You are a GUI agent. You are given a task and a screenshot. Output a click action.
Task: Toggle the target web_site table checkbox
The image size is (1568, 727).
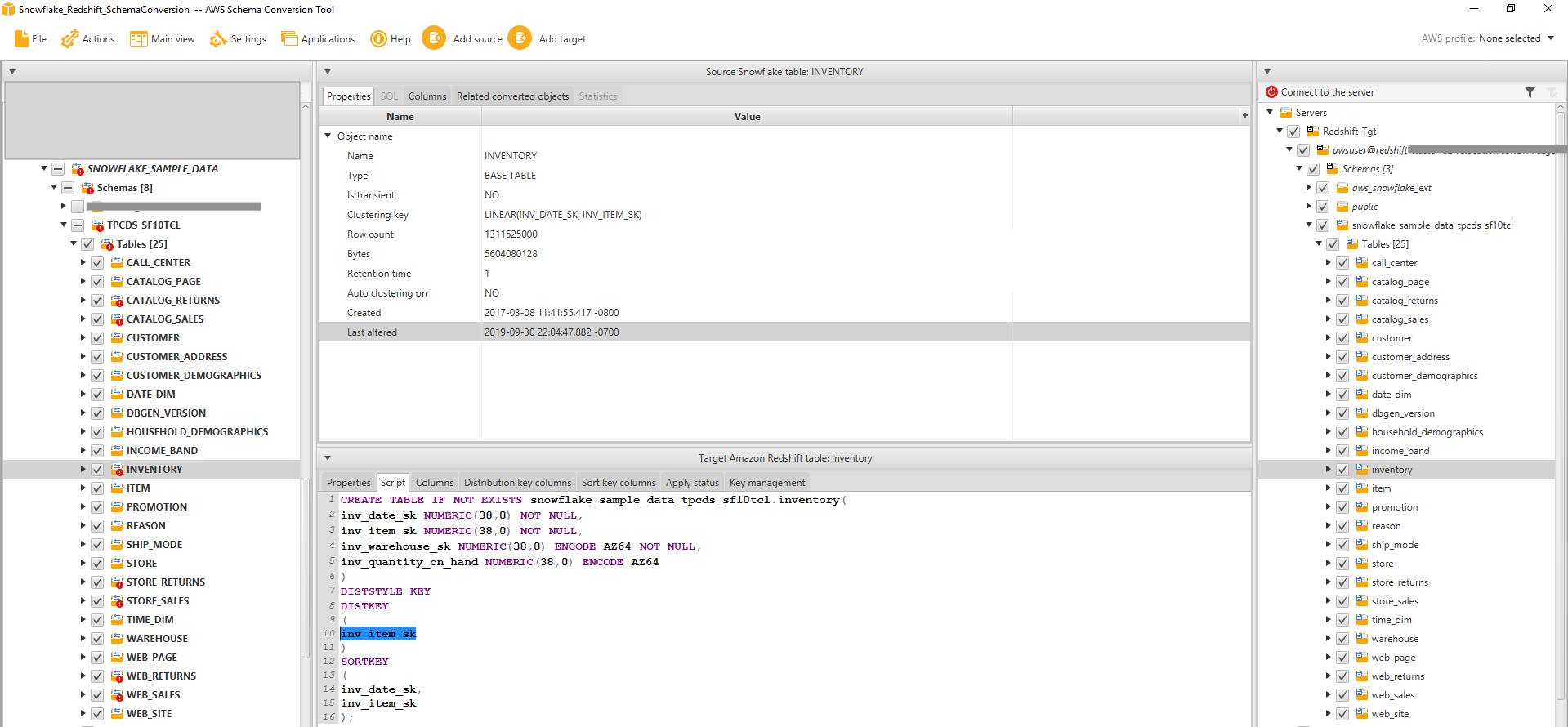[1342, 714]
